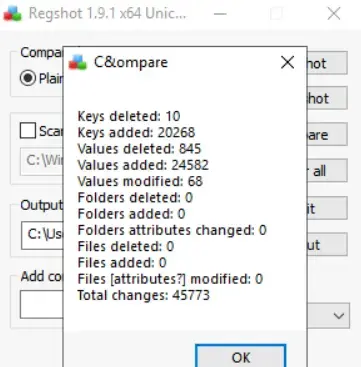Click the About button edge
This screenshot has height=367, width=361.
tap(327, 244)
